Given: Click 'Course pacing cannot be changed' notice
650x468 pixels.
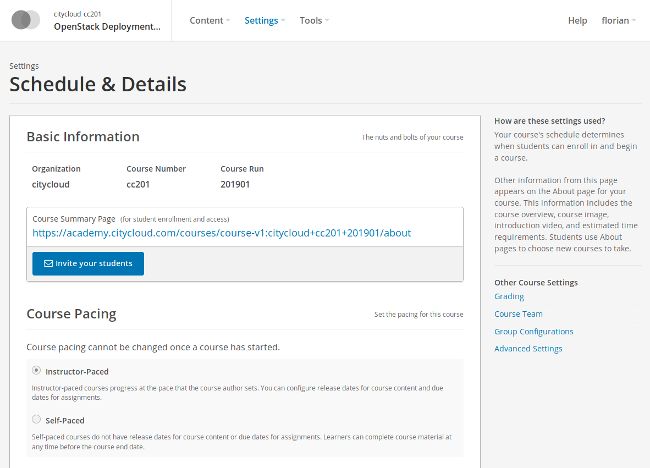Looking at the screenshot, I should (x=153, y=347).
